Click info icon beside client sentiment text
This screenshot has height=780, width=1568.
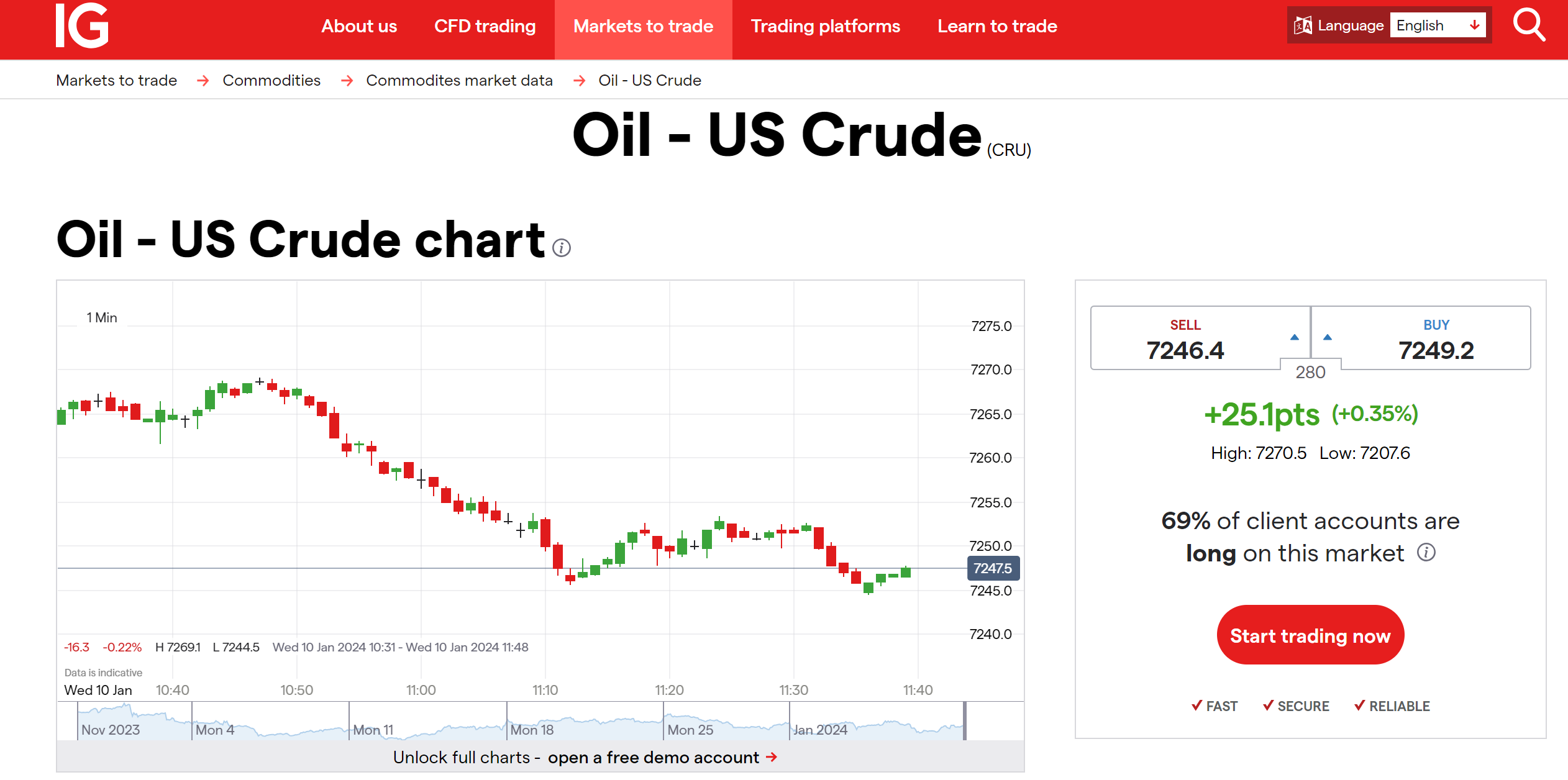coord(1426,552)
